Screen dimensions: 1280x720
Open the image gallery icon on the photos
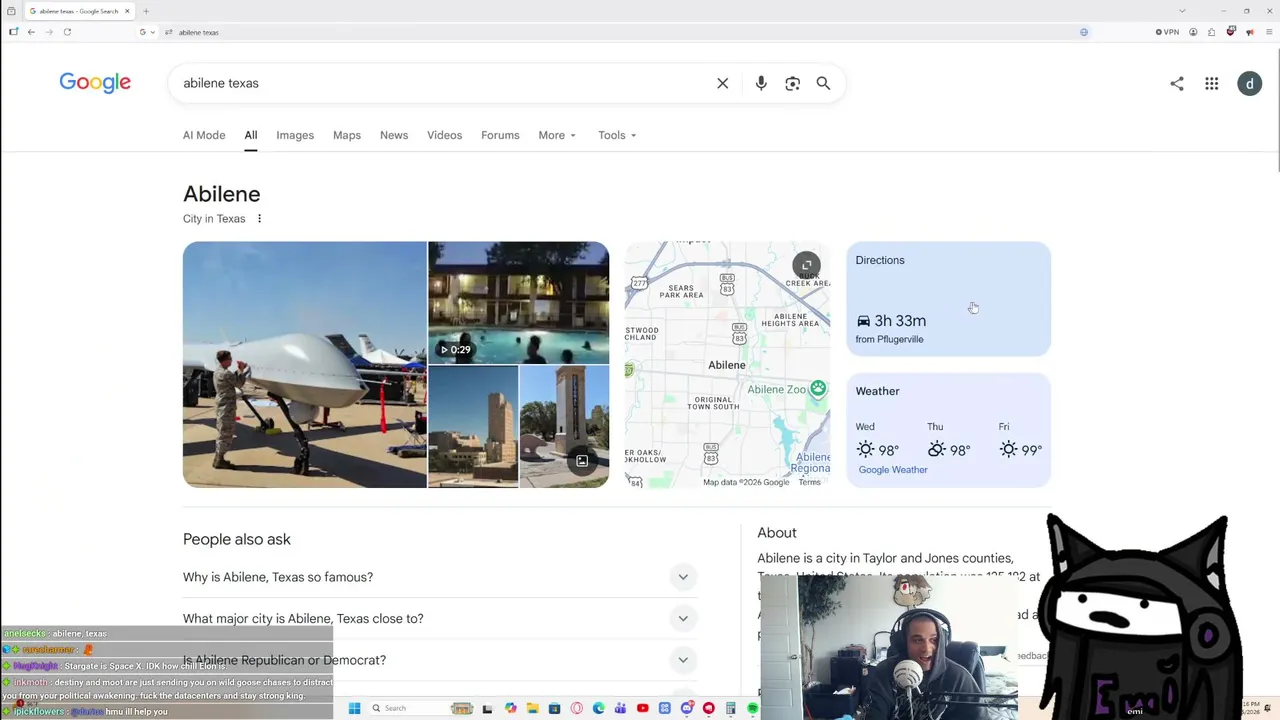click(582, 461)
